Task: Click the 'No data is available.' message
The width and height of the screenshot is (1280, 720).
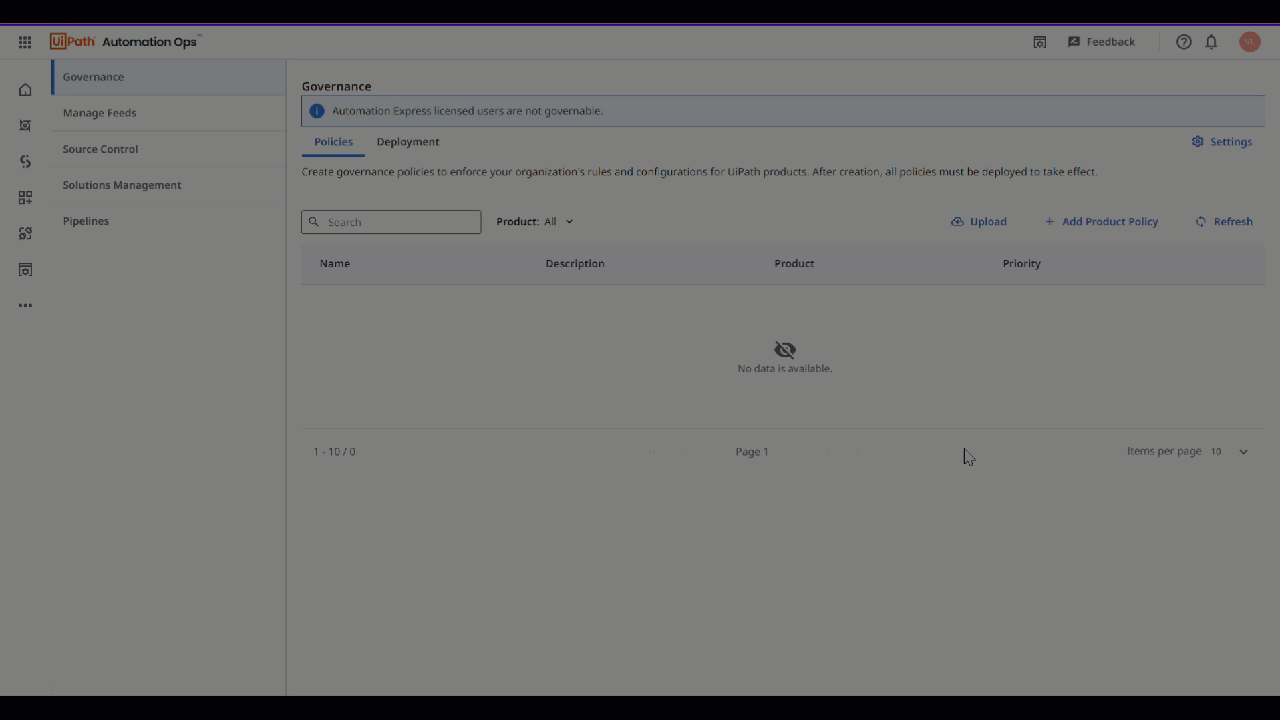Action: (x=785, y=369)
